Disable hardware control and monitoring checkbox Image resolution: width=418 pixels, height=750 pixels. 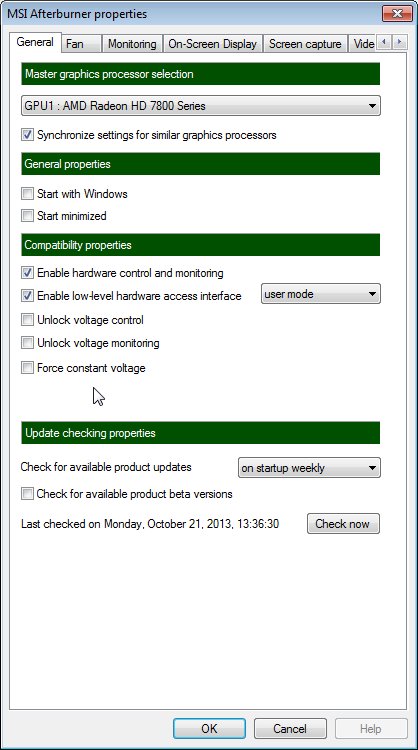pyautogui.click(x=27, y=273)
